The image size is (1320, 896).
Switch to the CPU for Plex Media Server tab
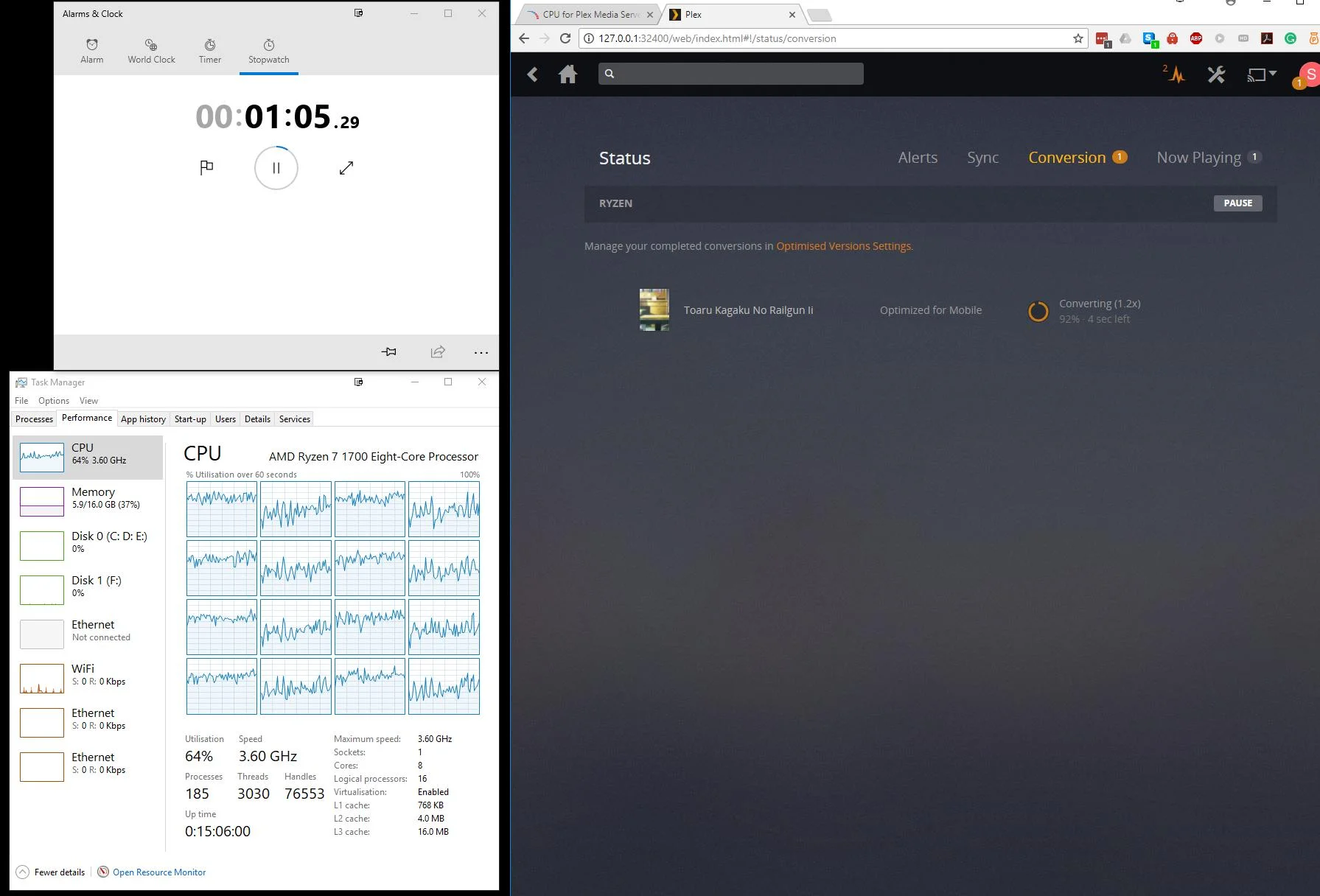coord(589,15)
